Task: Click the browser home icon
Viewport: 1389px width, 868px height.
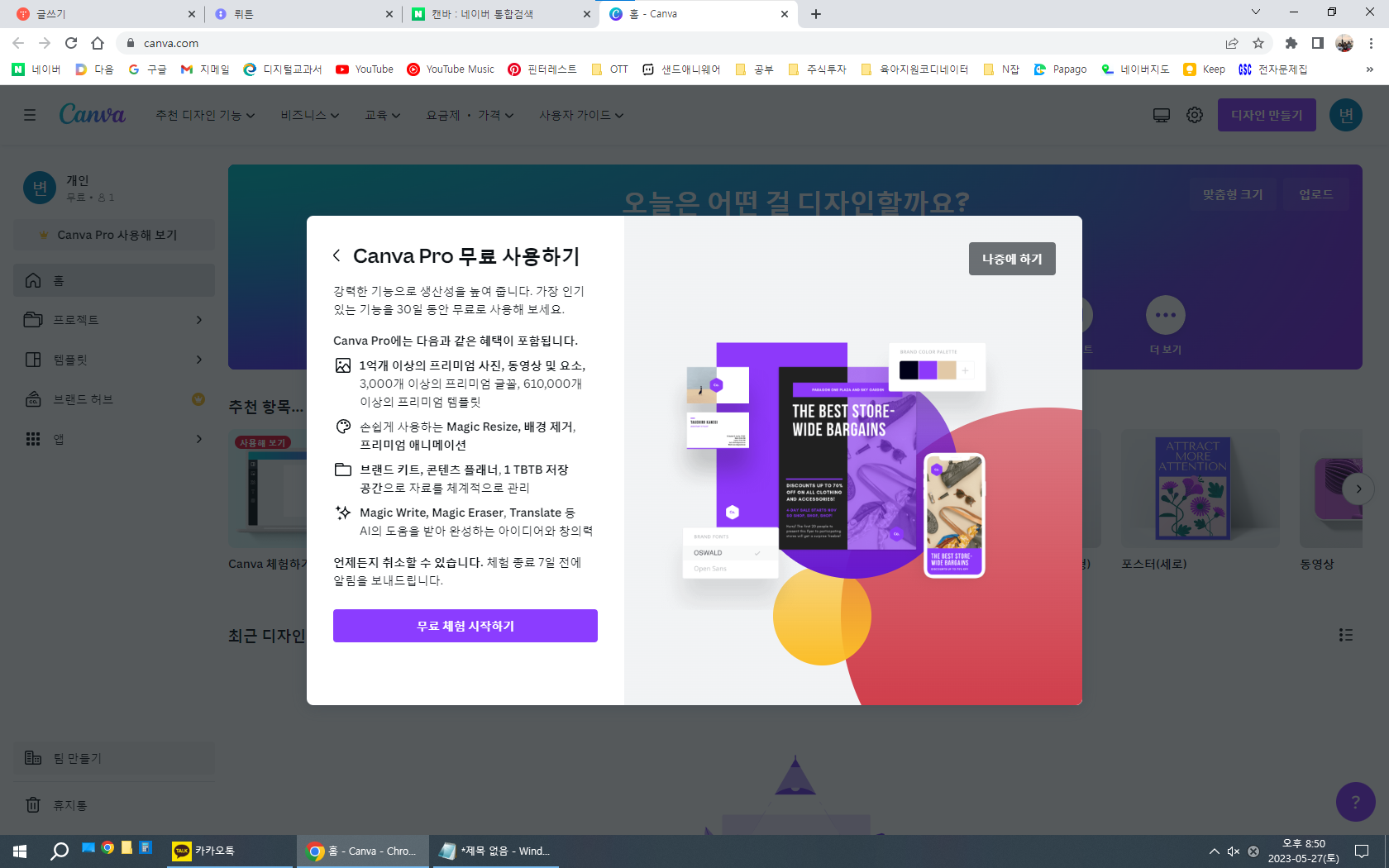Action: 98,43
